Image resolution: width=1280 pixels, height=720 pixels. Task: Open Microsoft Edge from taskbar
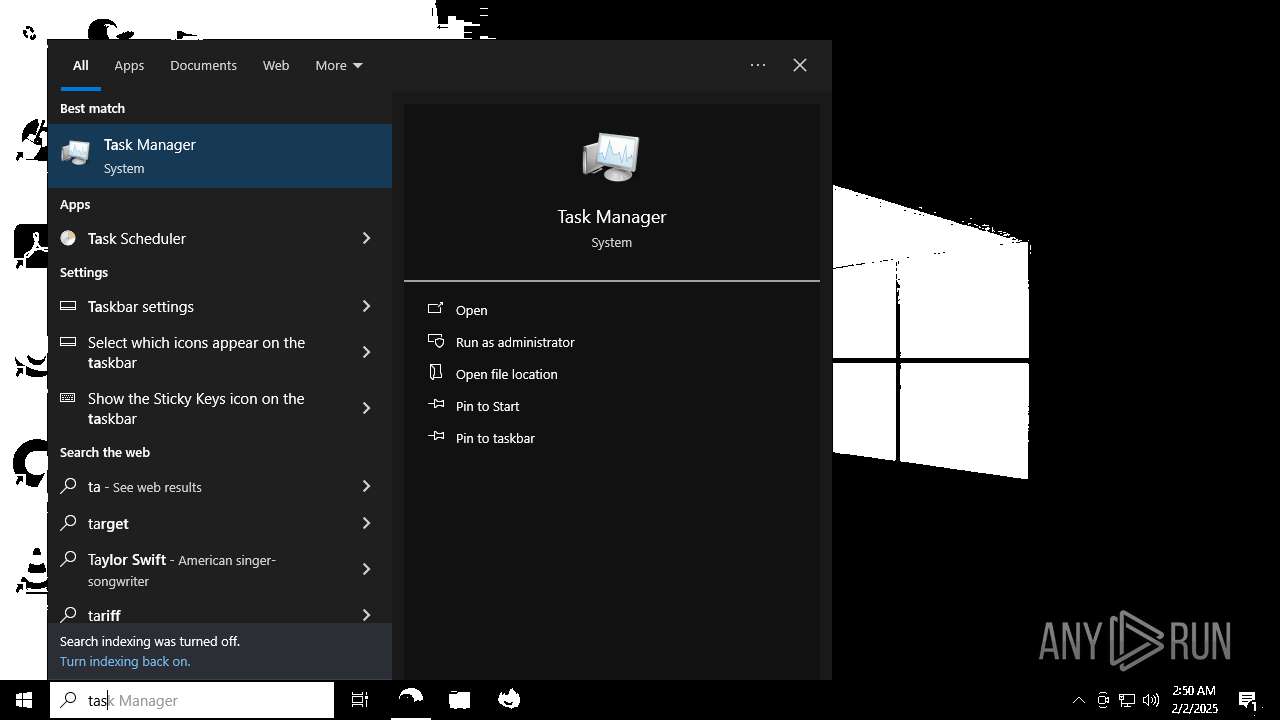click(x=411, y=700)
